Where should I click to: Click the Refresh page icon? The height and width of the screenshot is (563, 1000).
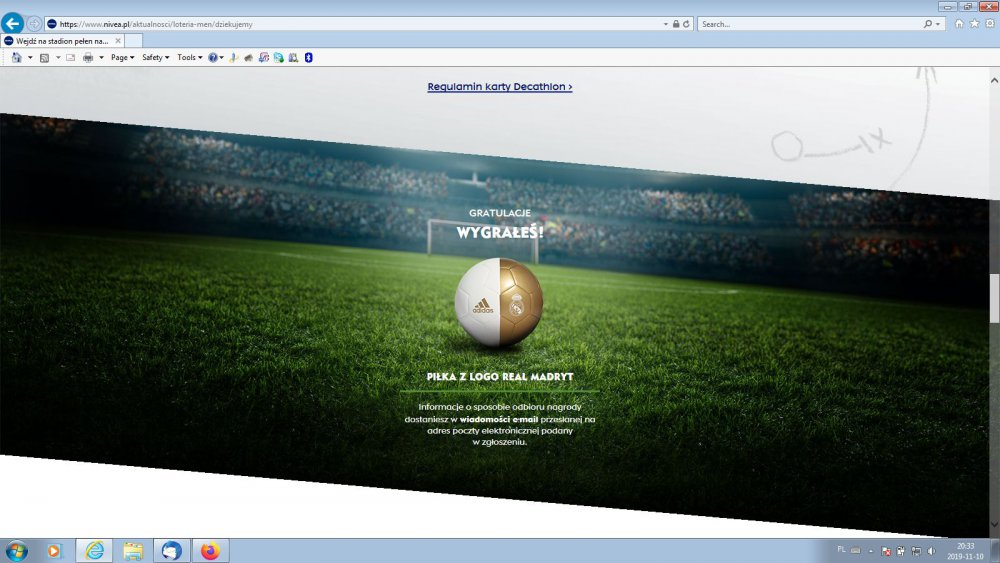686,23
